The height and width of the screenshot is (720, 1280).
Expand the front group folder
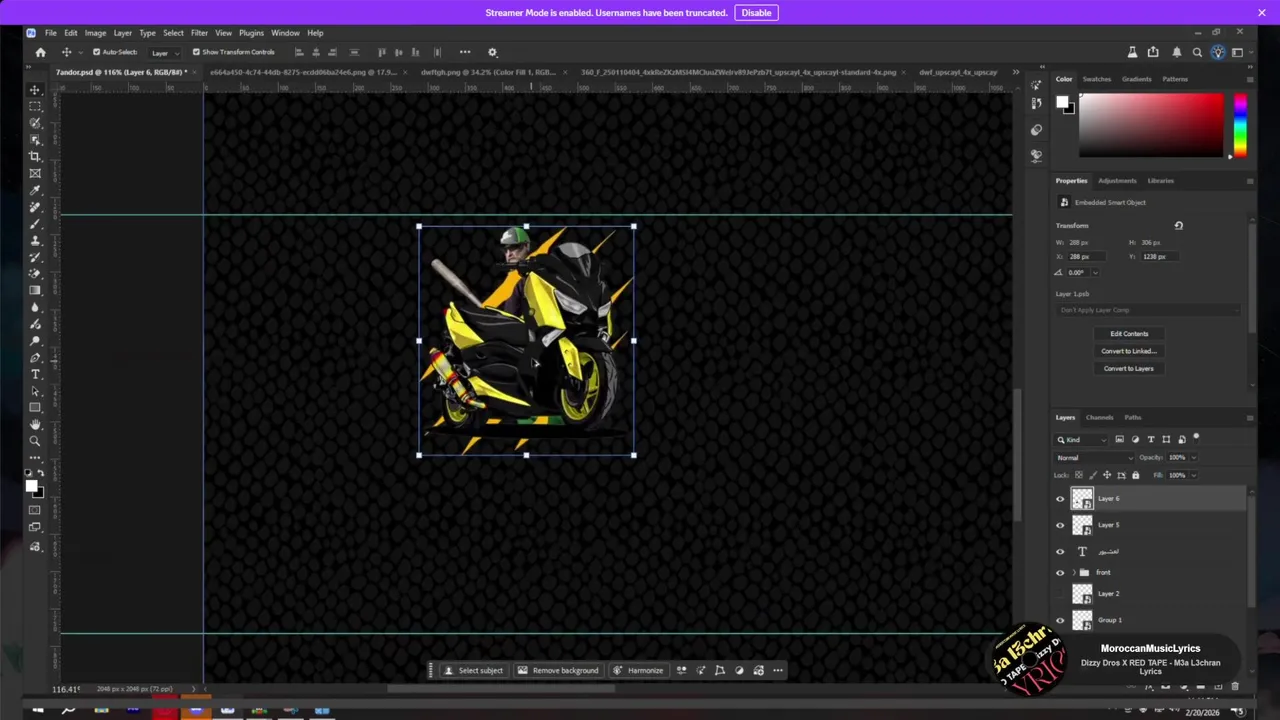tap(1074, 573)
